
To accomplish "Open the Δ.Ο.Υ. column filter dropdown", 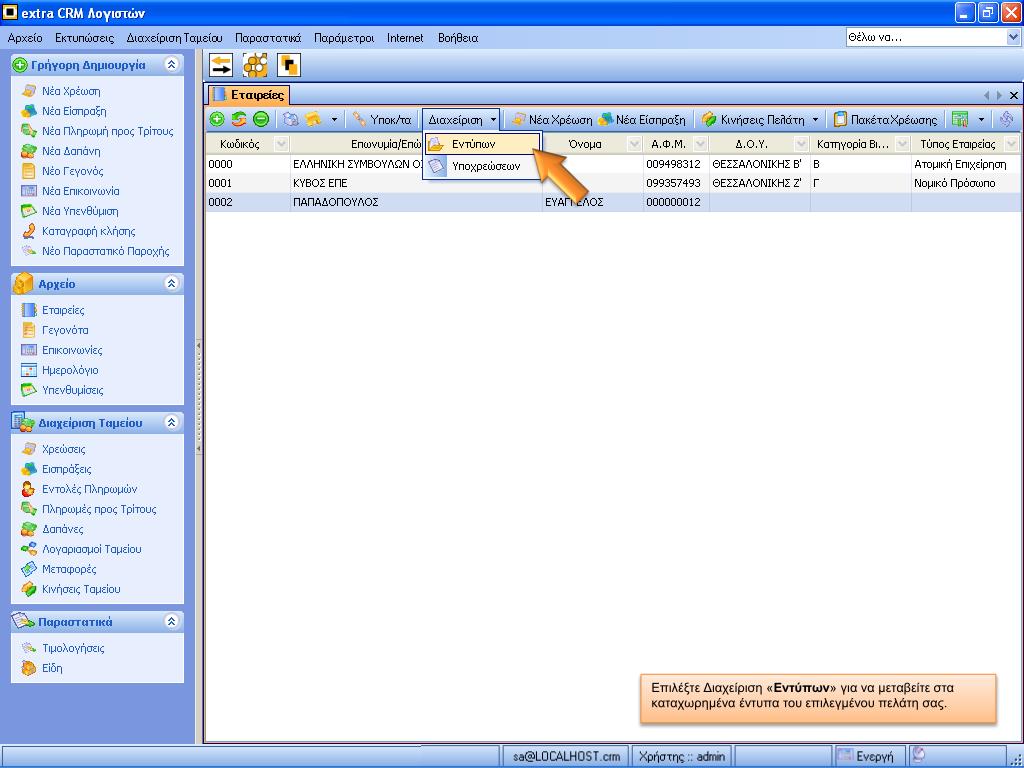I will (801, 144).
